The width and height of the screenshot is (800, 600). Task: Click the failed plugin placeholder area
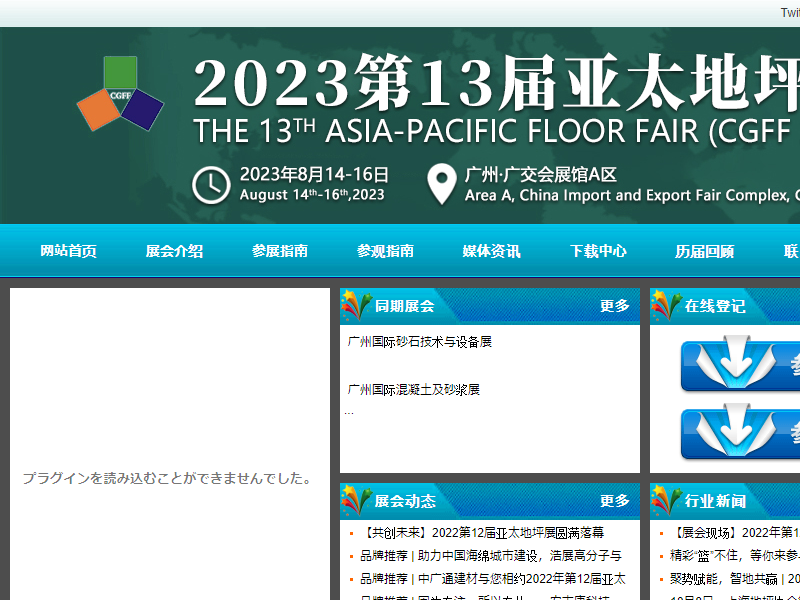[x=170, y=444]
